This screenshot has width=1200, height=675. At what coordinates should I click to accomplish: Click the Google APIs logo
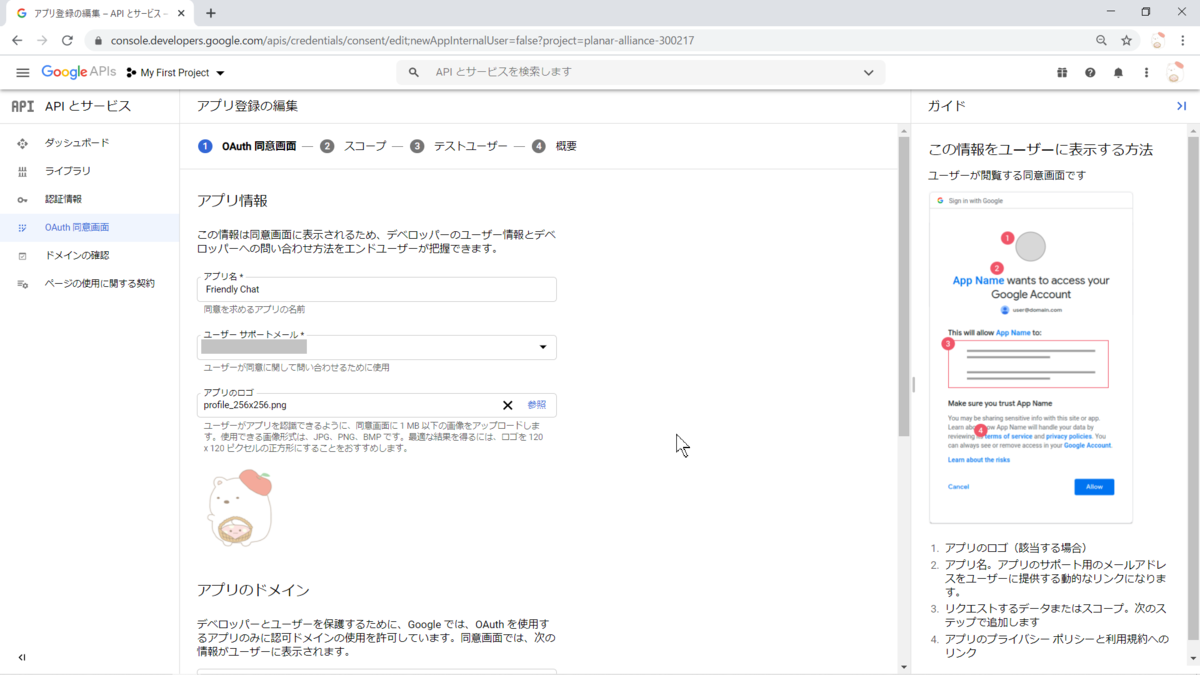click(78, 72)
